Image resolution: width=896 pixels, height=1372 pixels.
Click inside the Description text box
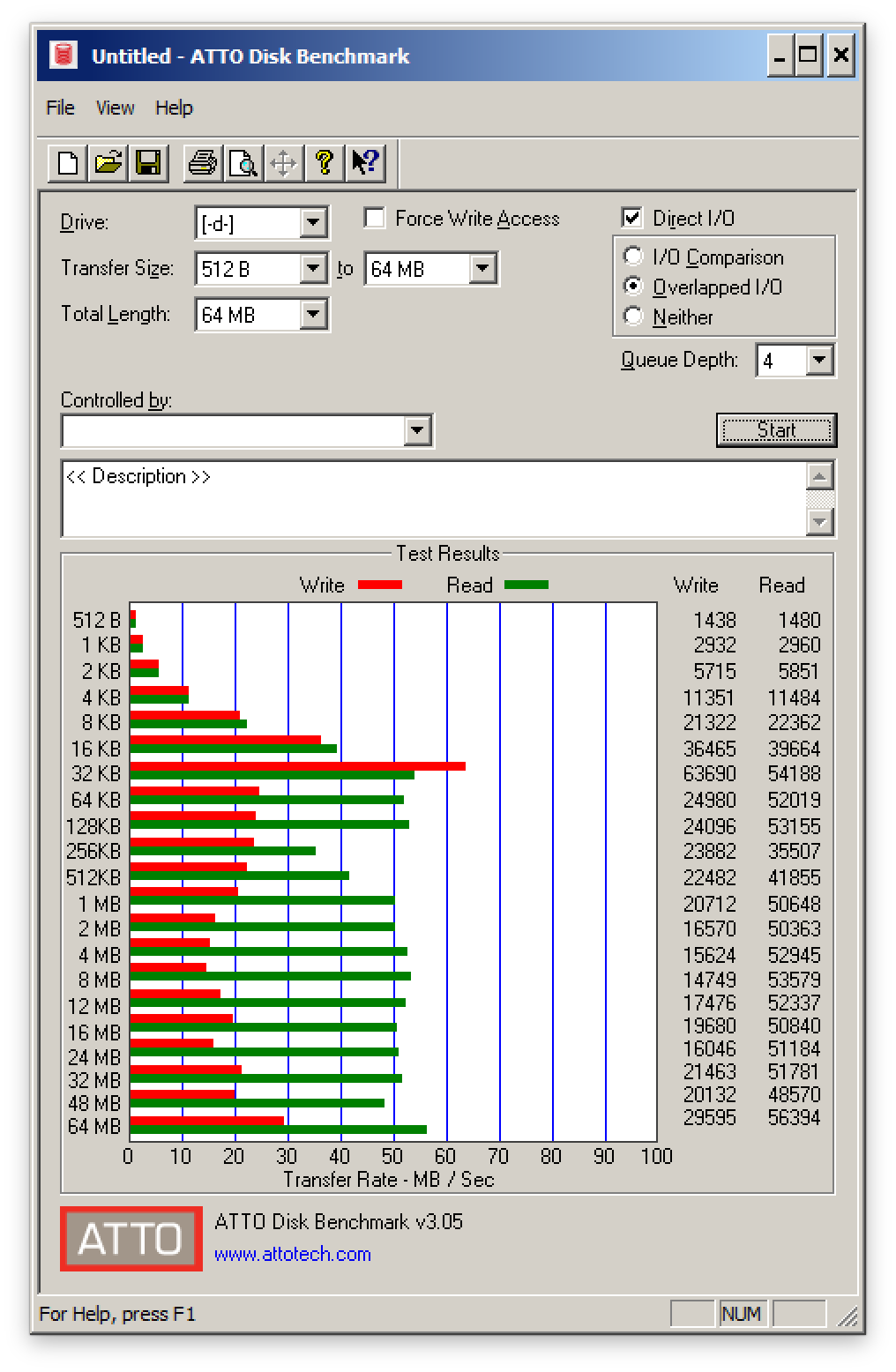433,498
